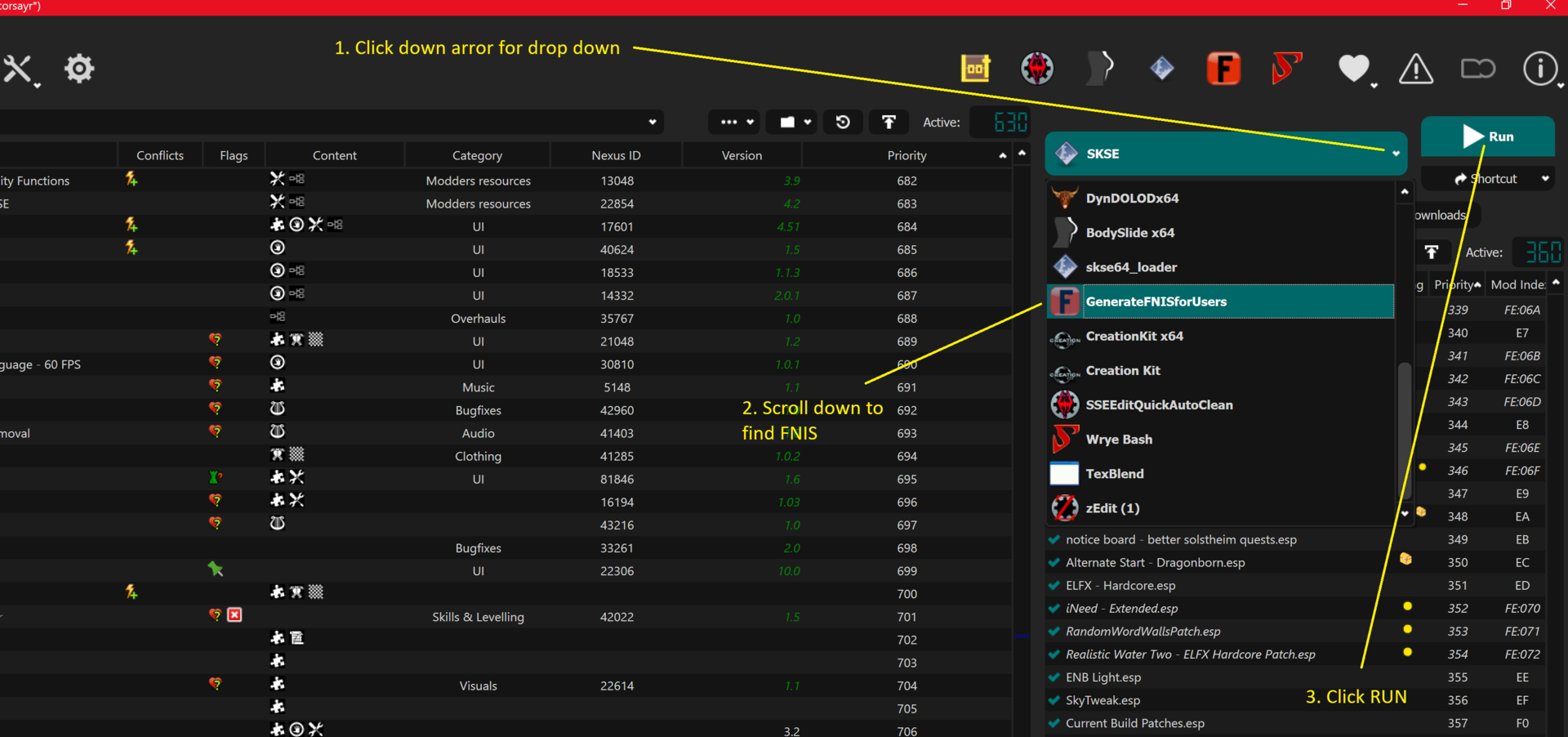Start BodySlide from the toolbar silhouette icon
Image resolution: width=1568 pixels, height=737 pixels.
1100,69
